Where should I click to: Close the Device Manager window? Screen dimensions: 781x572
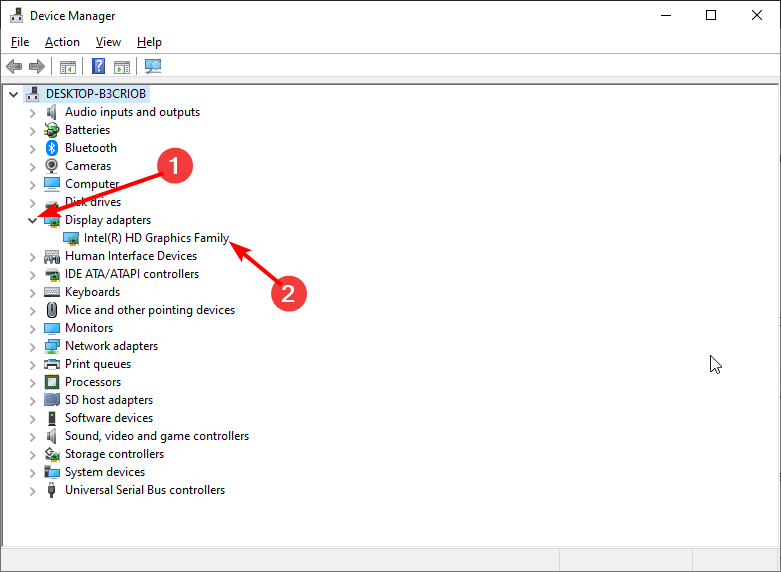point(757,15)
